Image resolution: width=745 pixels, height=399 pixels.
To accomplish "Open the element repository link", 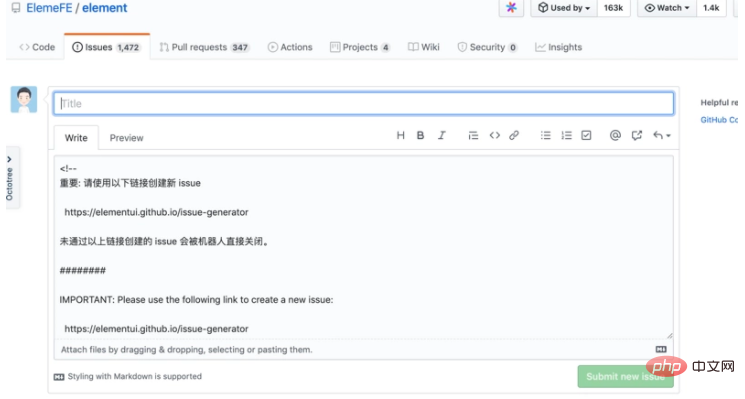I will click(105, 8).
